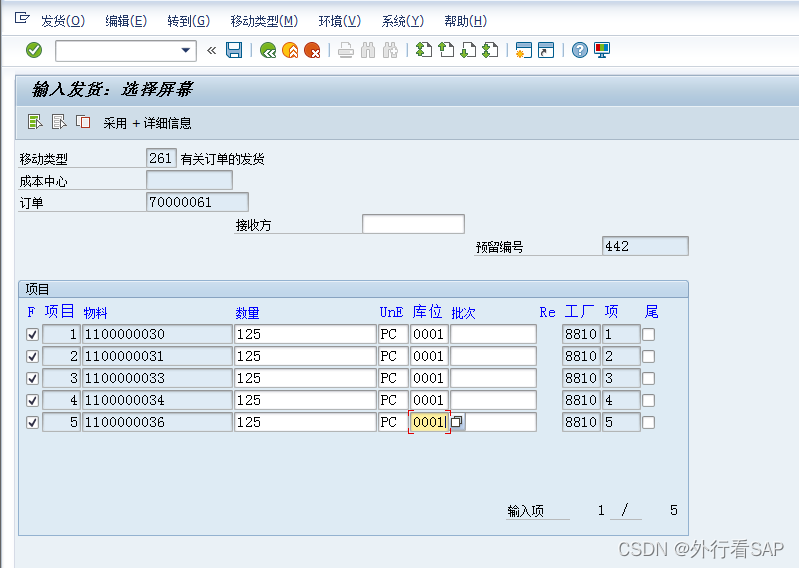Tick the 尾 final-issue checkbox for row 2
Image resolution: width=799 pixels, height=568 pixels.
pyautogui.click(x=648, y=357)
